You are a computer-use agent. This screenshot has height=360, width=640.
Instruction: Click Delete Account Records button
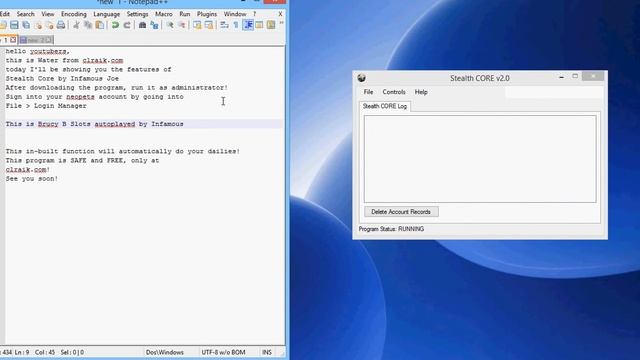pos(401,212)
